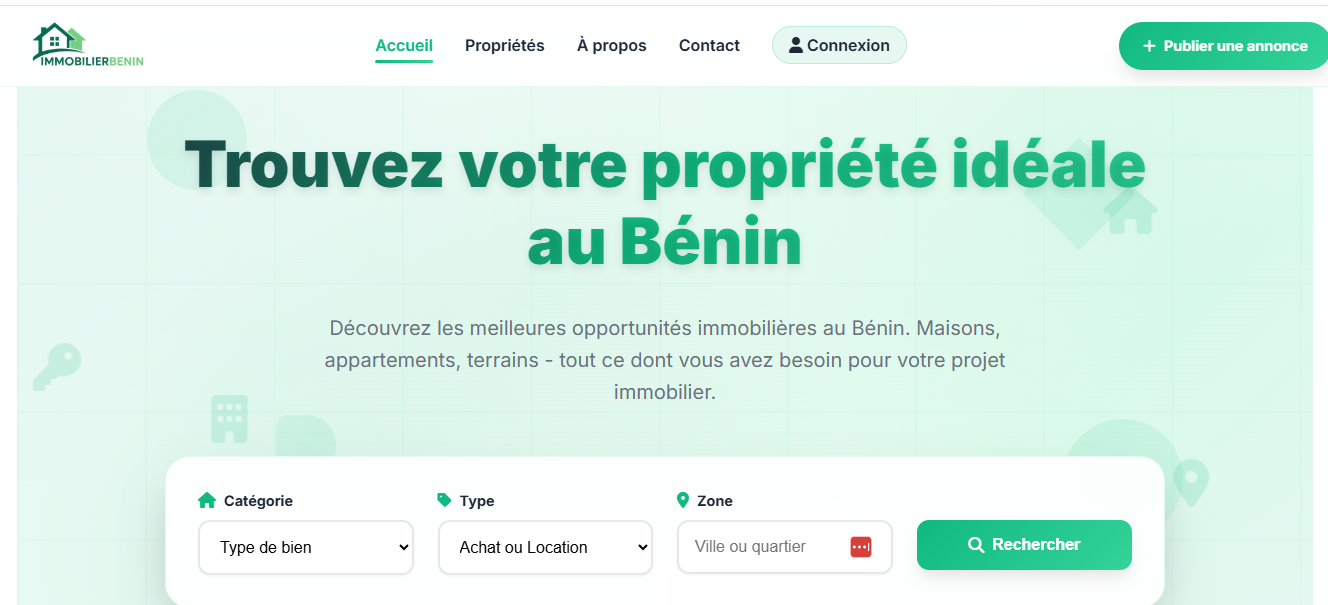Click the red password manager icon in Zone field

861,547
